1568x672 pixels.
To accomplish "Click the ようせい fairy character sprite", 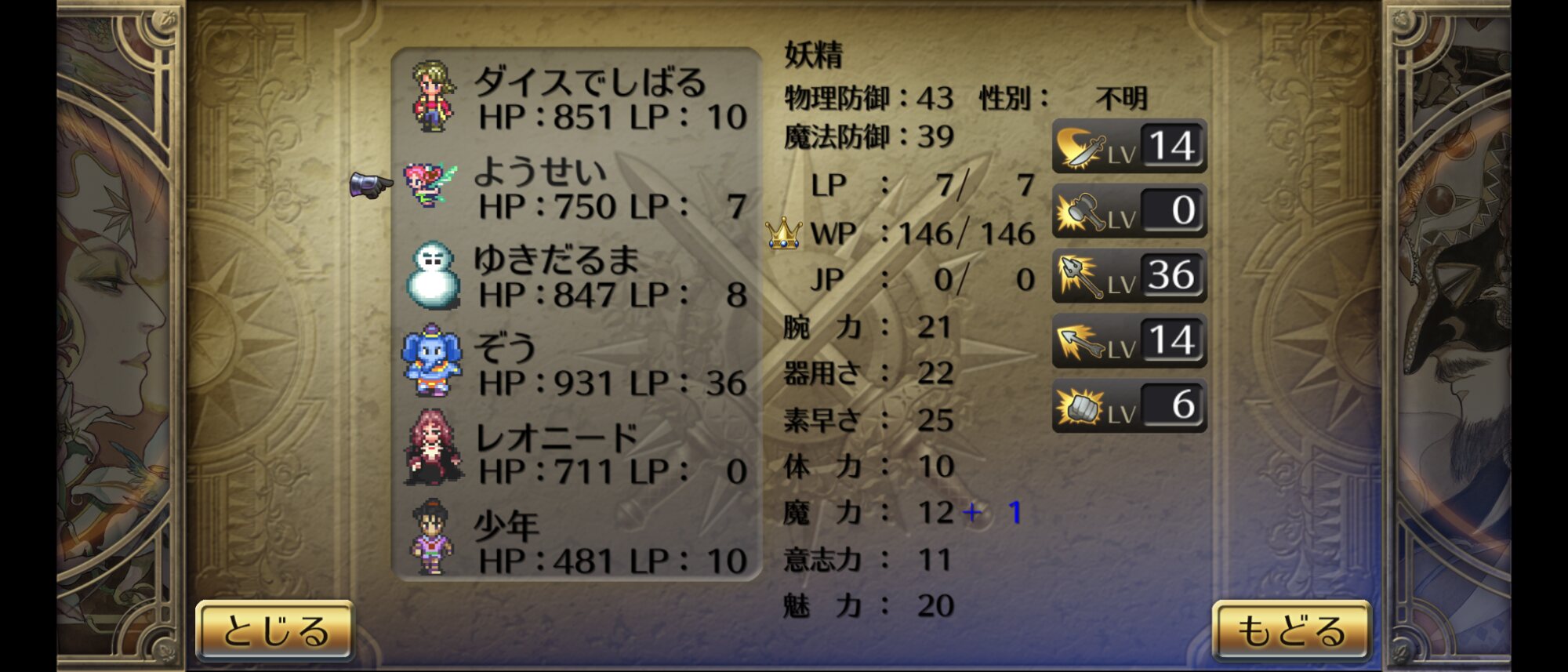I will coord(430,184).
